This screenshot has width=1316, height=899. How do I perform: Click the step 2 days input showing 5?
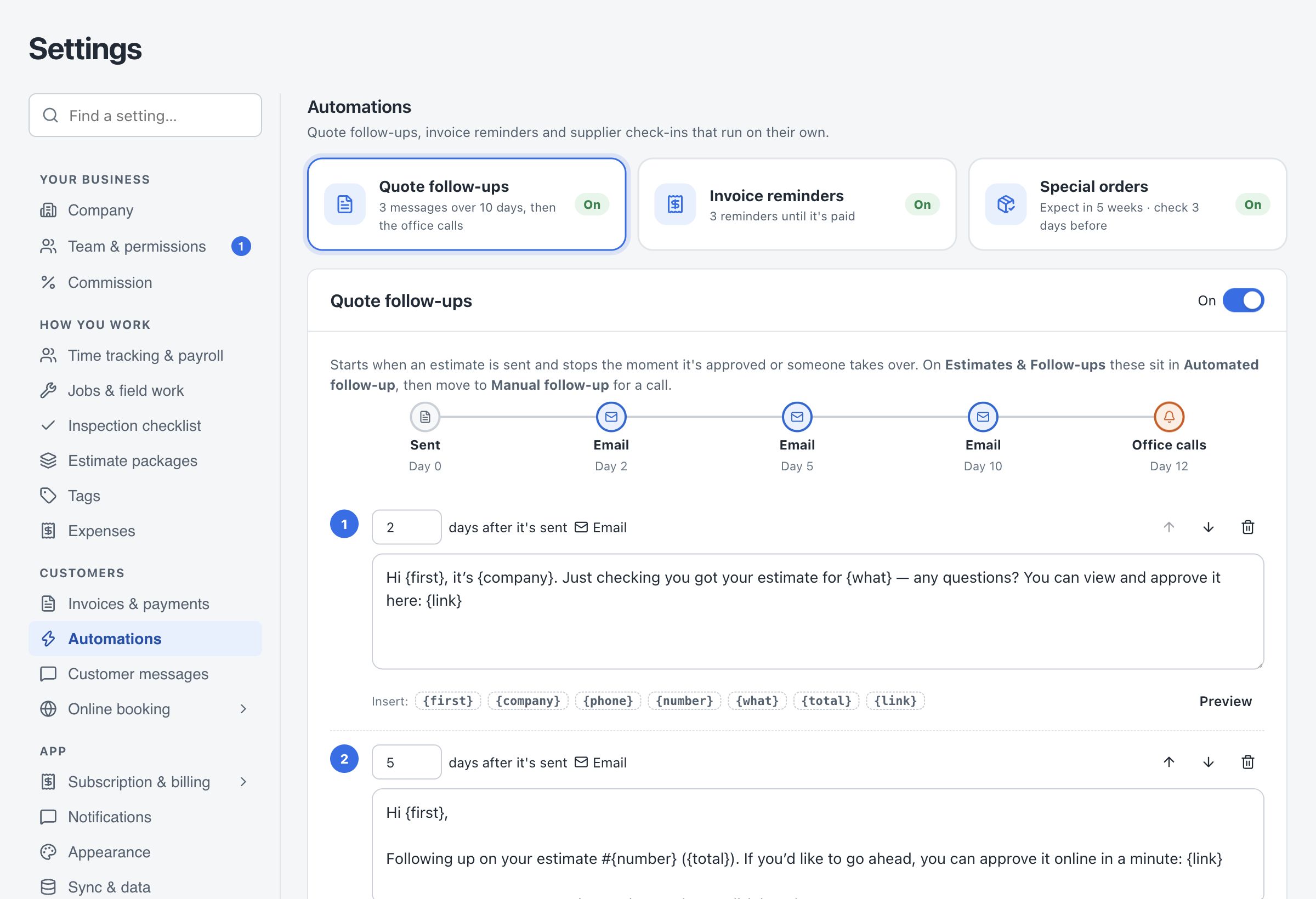[406, 762]
